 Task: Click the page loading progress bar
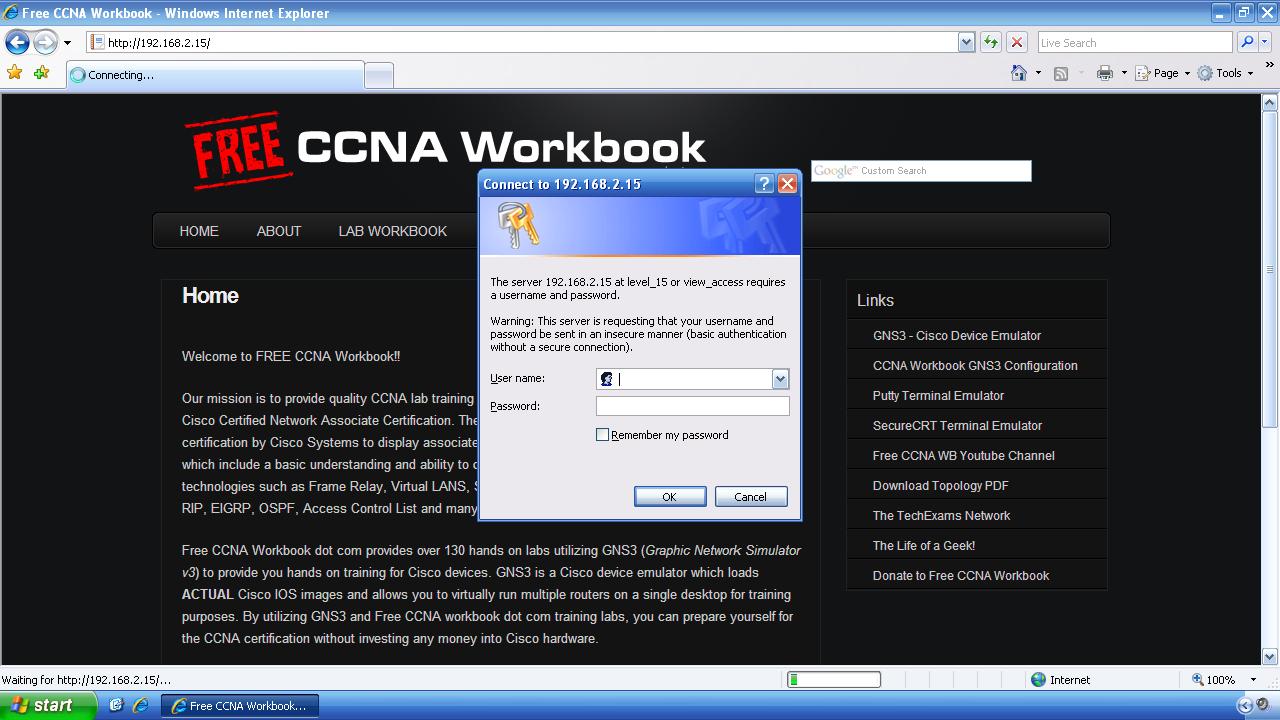click(x=834, y=680)
